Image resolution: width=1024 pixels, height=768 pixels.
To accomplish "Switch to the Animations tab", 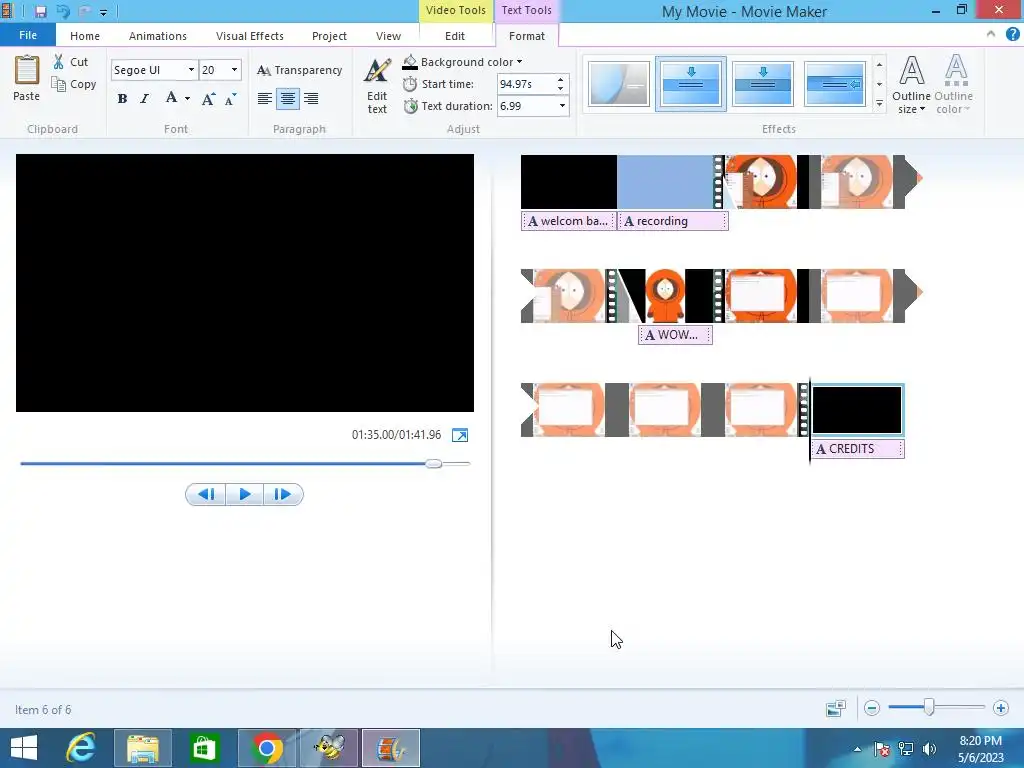I will (157, 36).
